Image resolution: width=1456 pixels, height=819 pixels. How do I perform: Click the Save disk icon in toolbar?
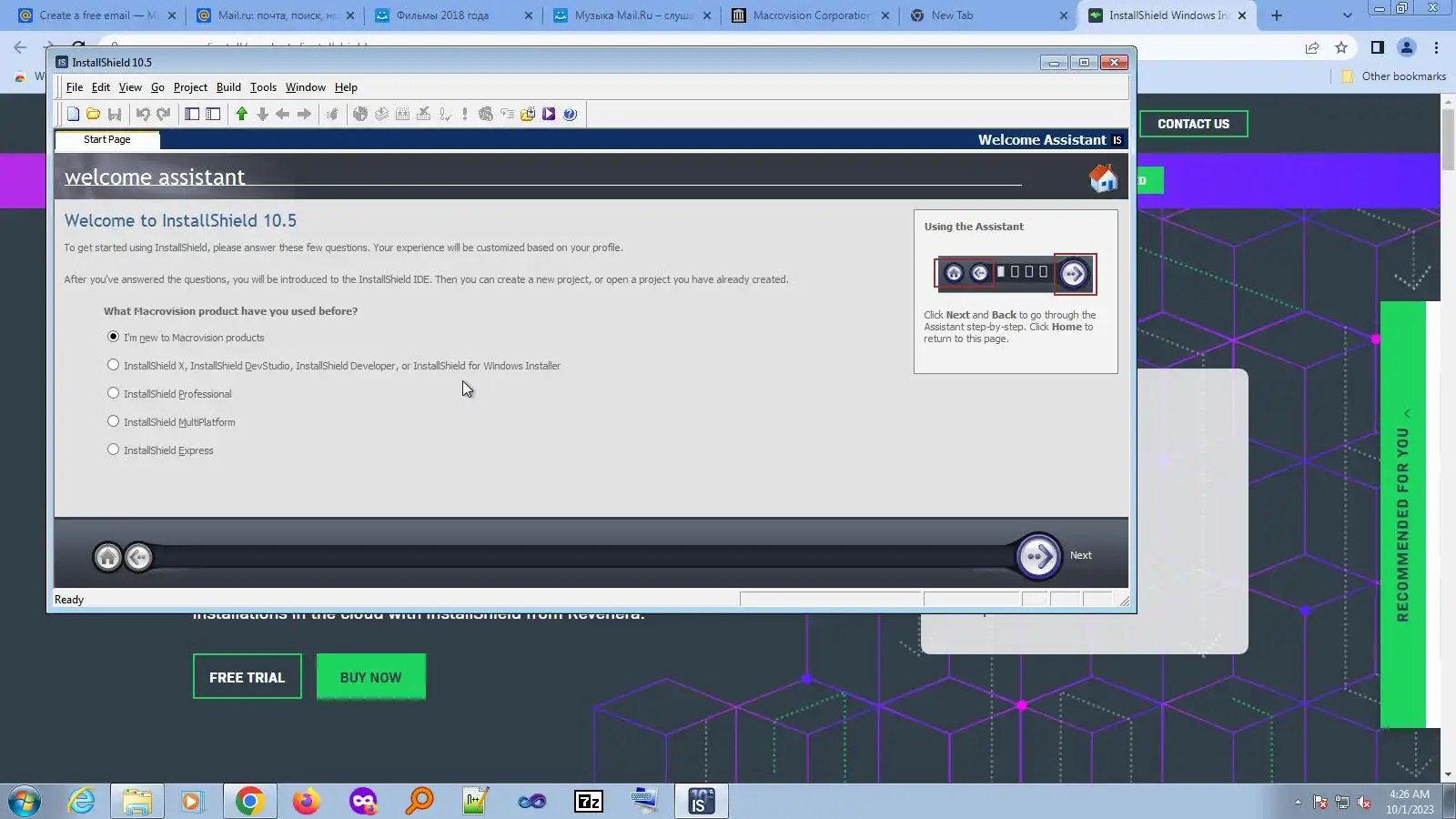(x=115, y=114)
